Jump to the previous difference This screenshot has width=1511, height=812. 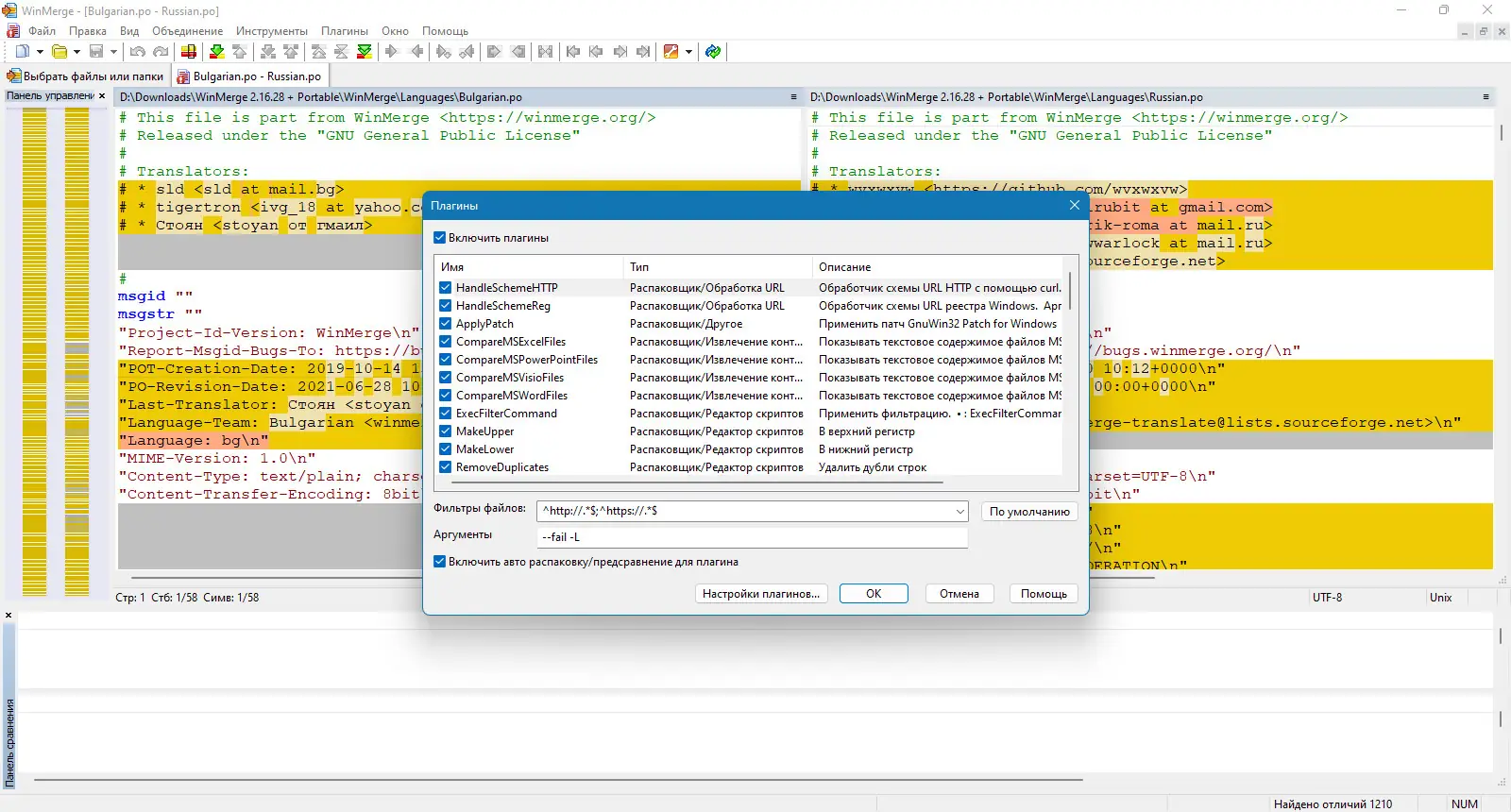click(239, 52)
